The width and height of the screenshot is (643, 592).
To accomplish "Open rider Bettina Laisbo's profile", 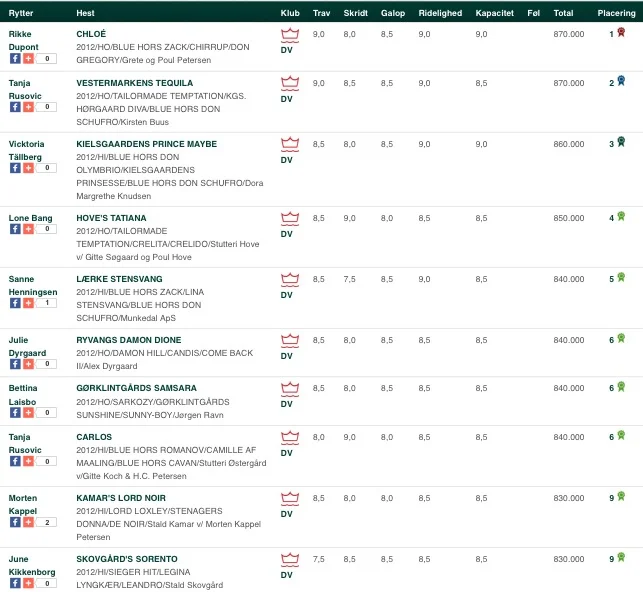I will [23, 395].
